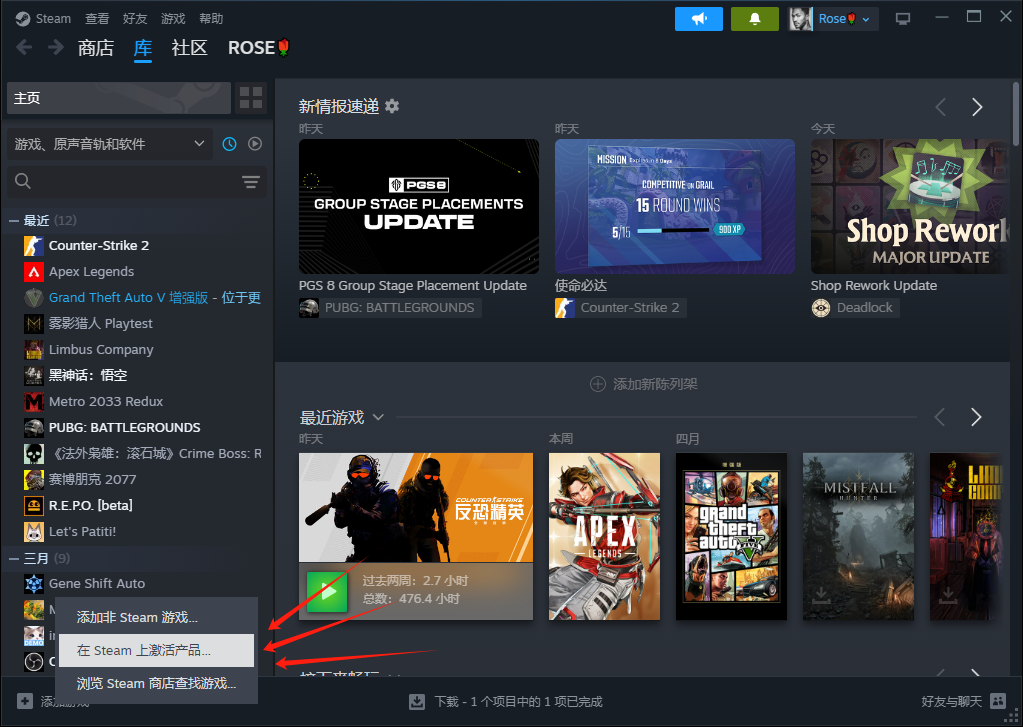Click the Steam logo menu

coord(43,18)
